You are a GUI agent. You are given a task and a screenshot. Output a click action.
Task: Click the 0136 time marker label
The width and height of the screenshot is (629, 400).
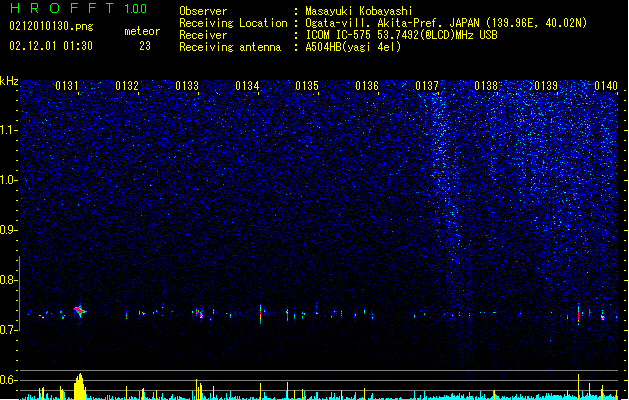[x=367, y=86]
